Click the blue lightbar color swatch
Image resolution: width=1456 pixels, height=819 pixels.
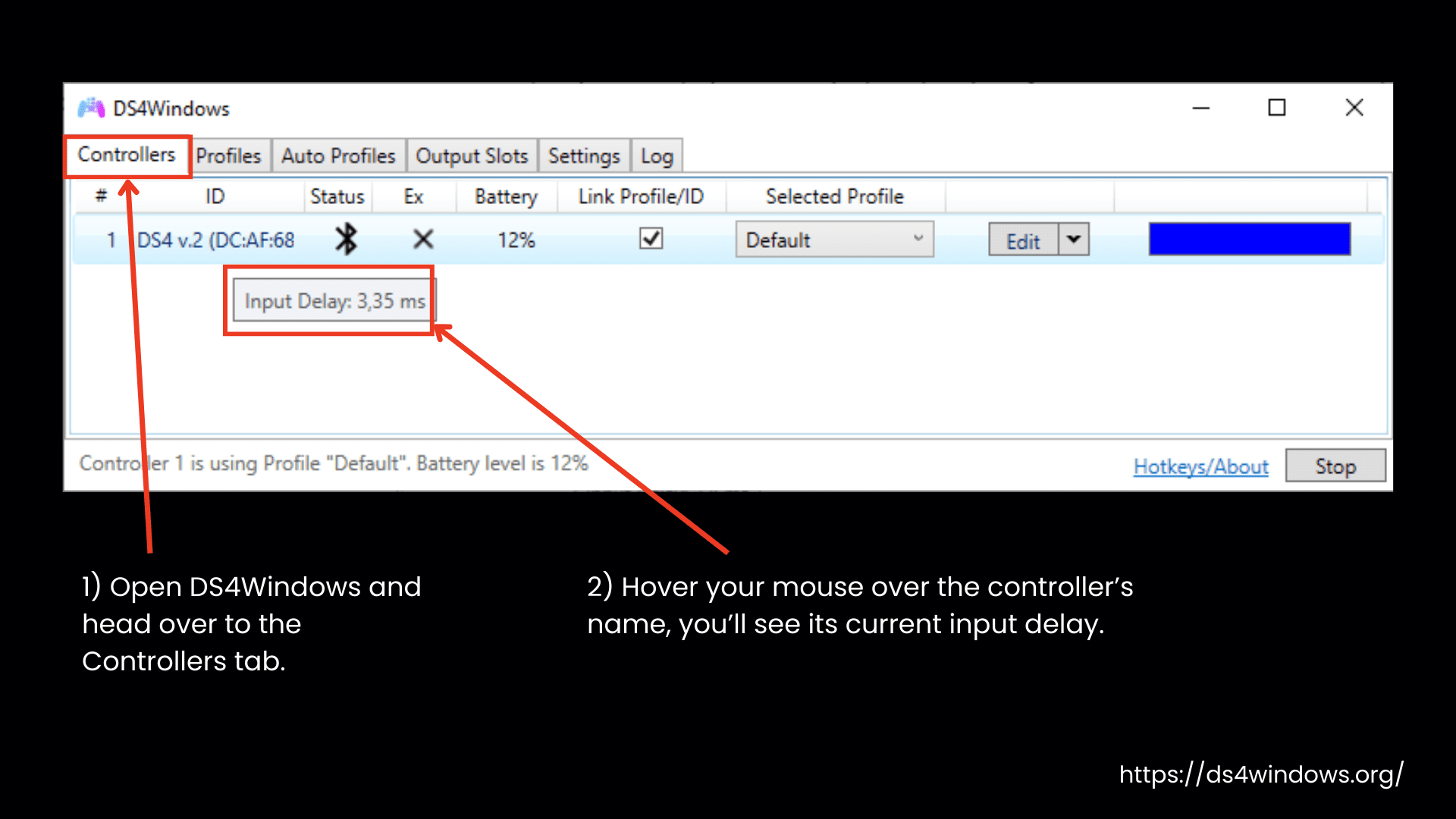pyautogui.click(x=1249, y=239)
